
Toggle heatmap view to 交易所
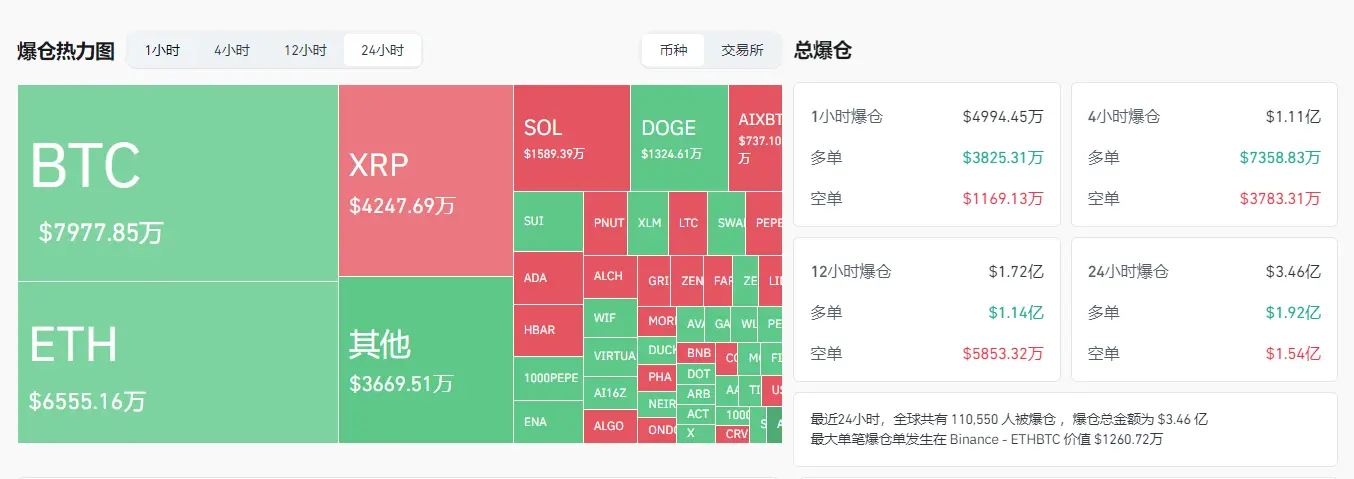(x=742, y=50)
